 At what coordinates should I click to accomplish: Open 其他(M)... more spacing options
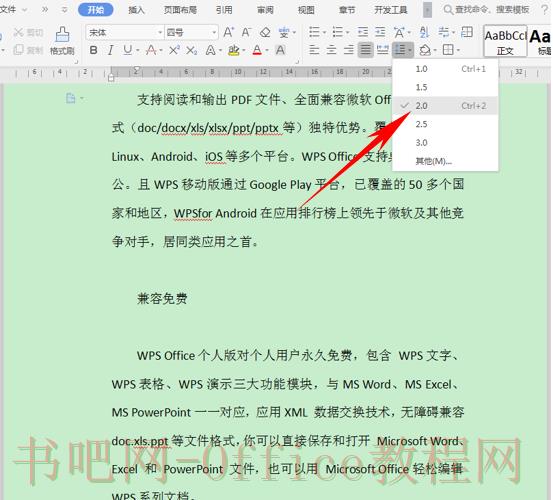tap(445, 161)
